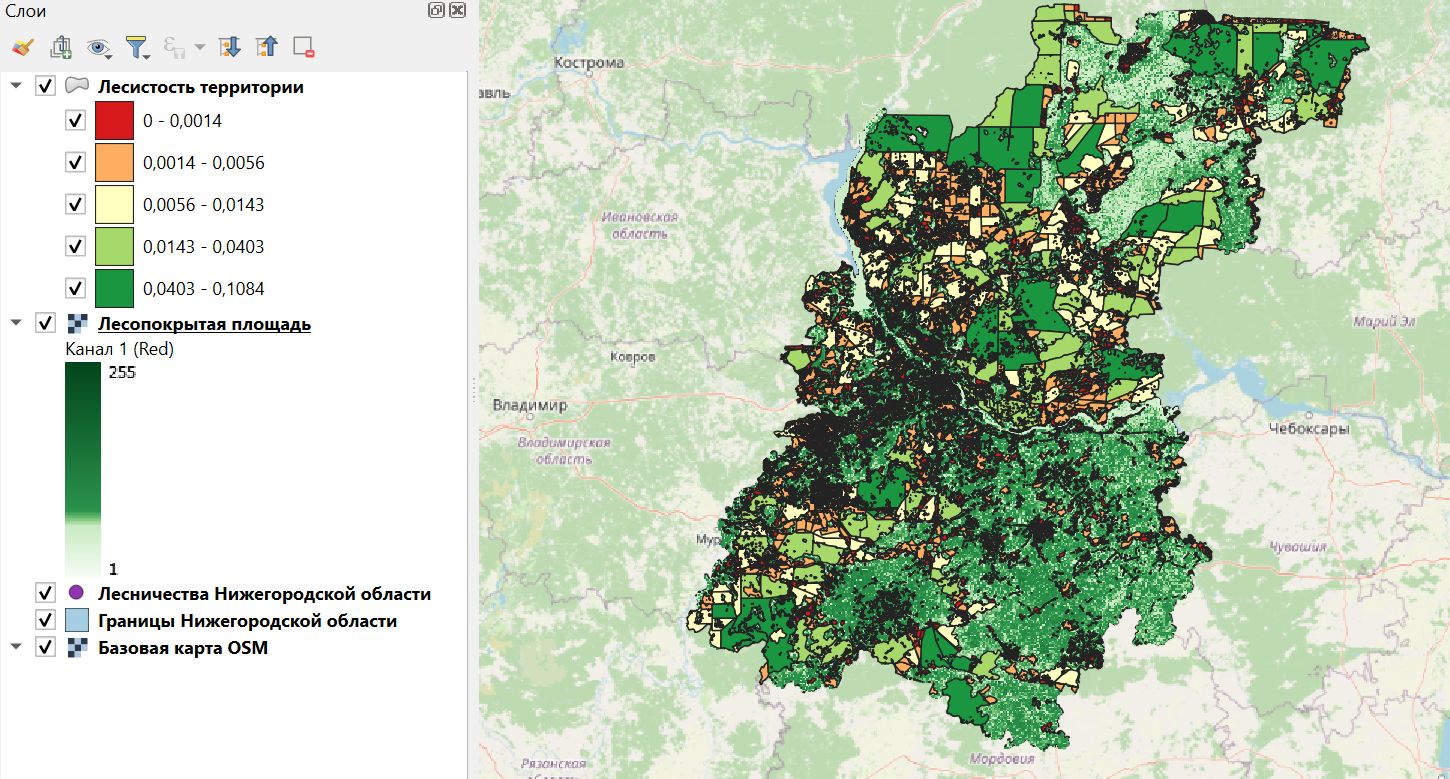Open the layer styling panel paintbrush icon

pyautogui.click(x=22, y=47)
